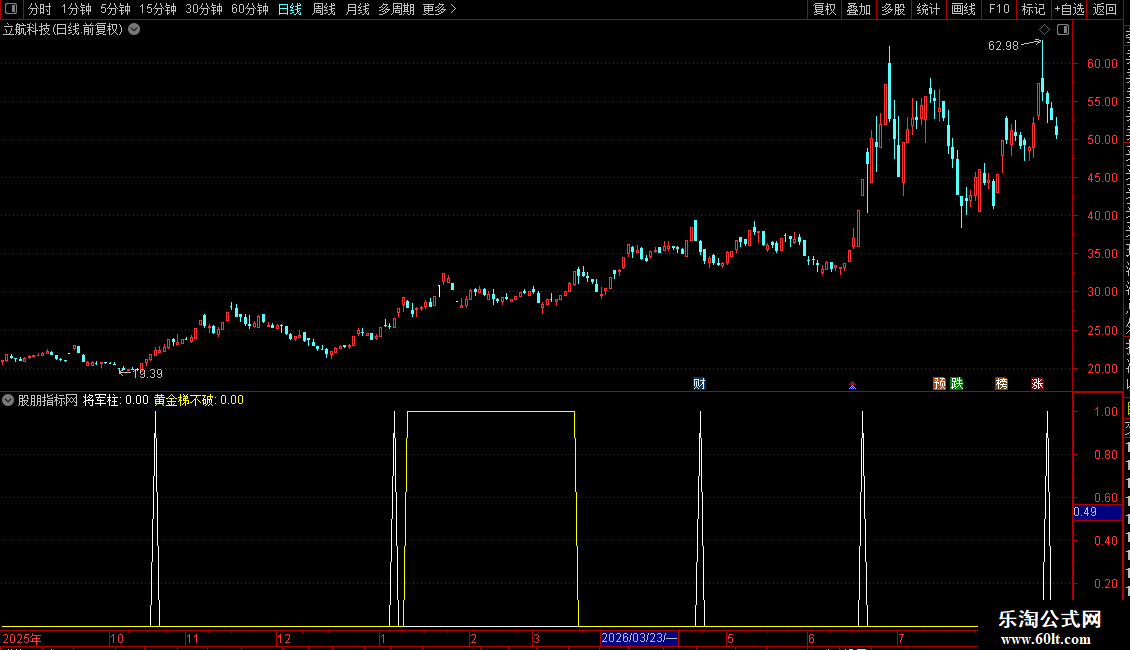Image resolution: width=1130 pixels, height=650 pixels.
Task: Click the 股朋指标网 indicator name
Action: point(48,400)
